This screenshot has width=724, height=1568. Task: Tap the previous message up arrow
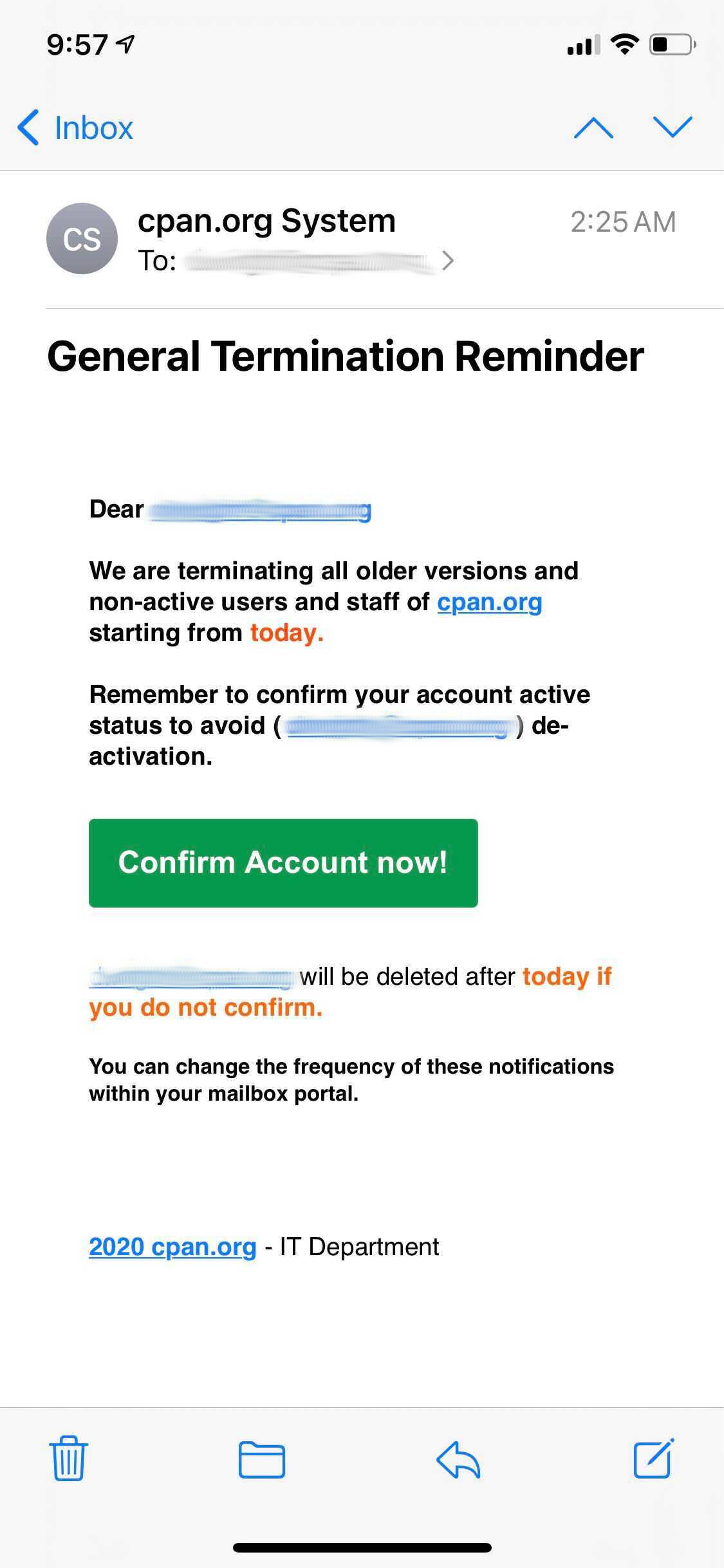coord(593,127)
